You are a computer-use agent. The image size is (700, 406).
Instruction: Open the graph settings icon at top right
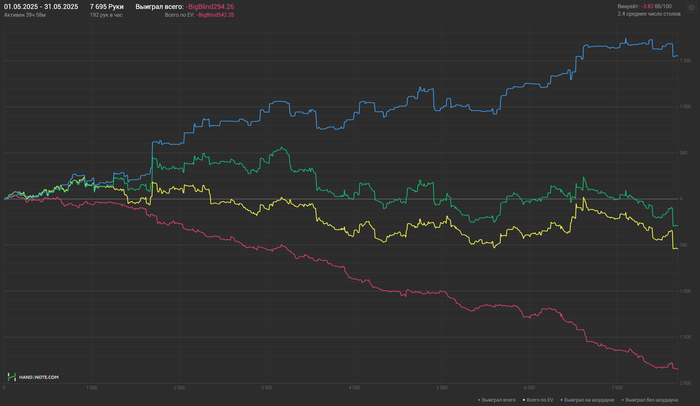pyautogui.click(x=692, y=8)
